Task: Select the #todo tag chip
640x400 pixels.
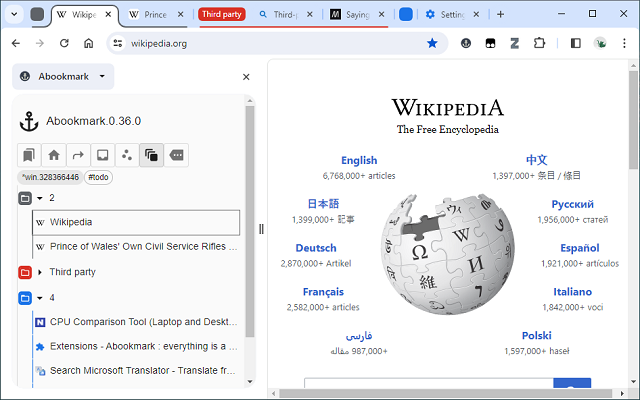Action: tap(98, 177)
